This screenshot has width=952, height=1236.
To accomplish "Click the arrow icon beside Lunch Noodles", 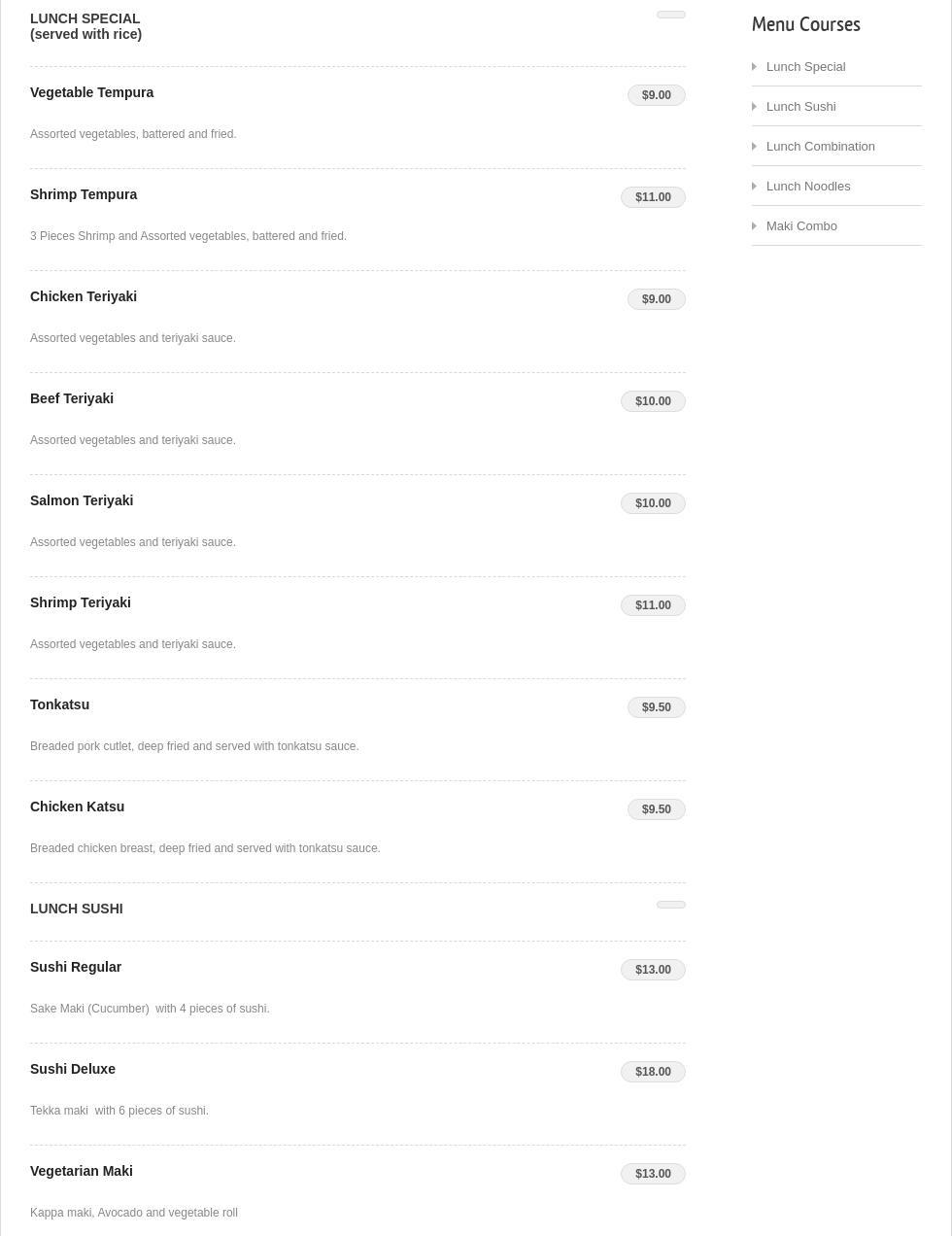I will coord(755,187).
